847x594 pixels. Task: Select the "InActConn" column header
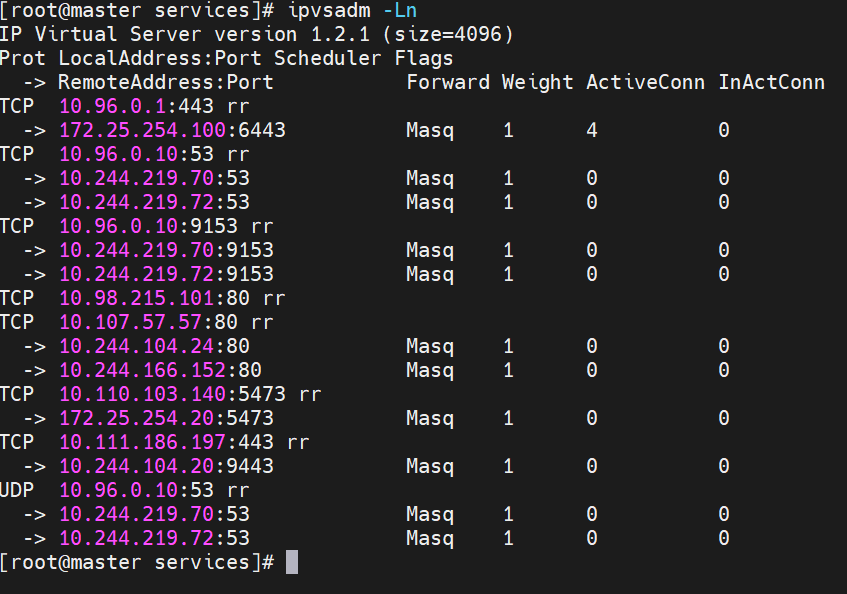[x=771, y=82]
